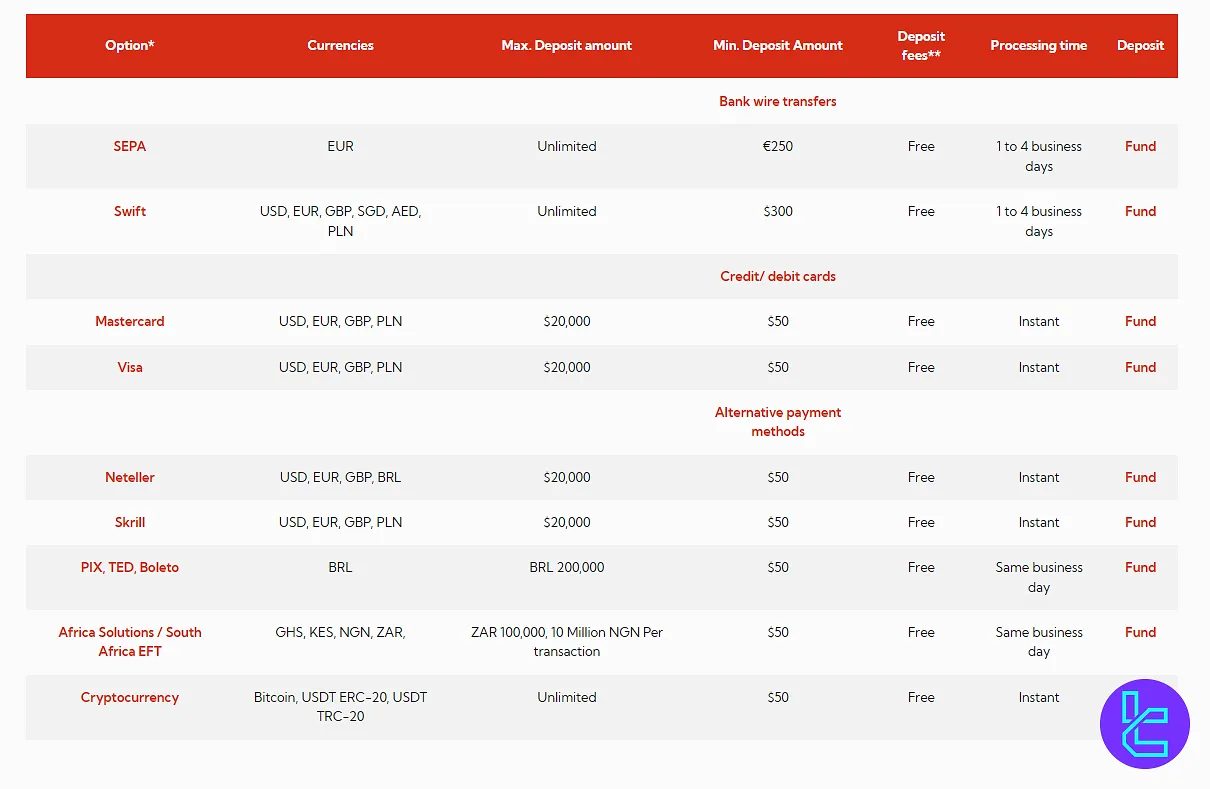Open the Swift deposit option link

point(130,211)
